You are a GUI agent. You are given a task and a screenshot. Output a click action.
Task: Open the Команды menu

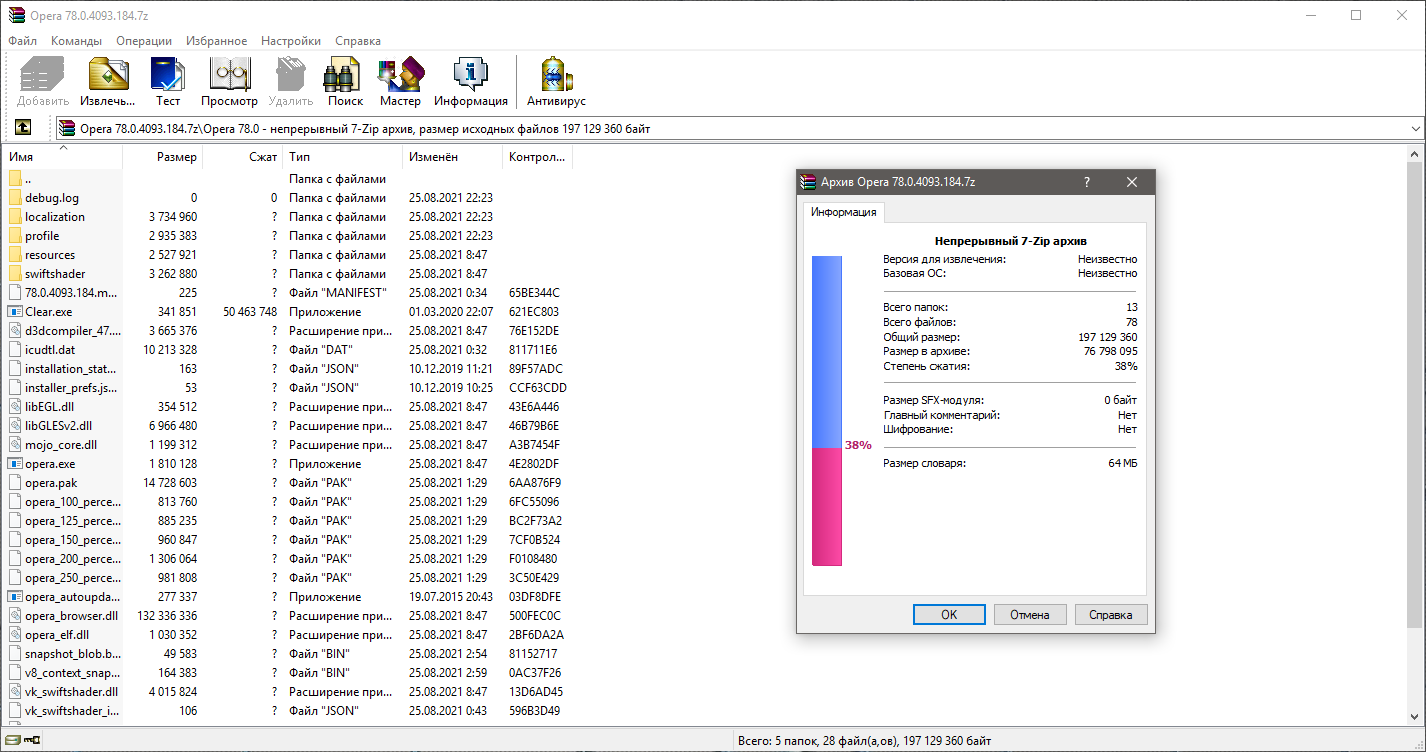coord(77,41)
